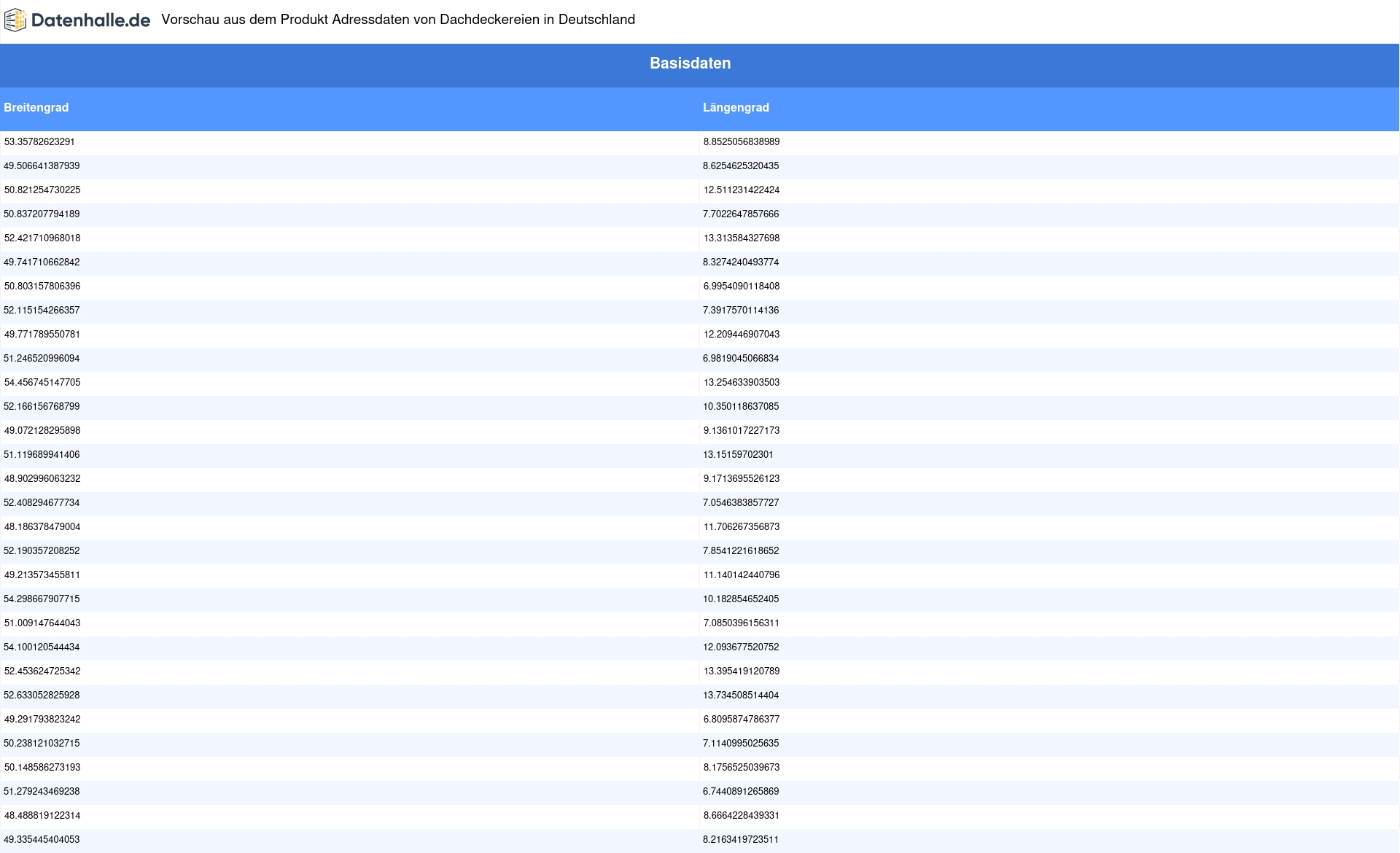Click latitude value 50.148586273193
This screenshot has height=853, width=1400.
pyautogui.click(x=42, y=768)
